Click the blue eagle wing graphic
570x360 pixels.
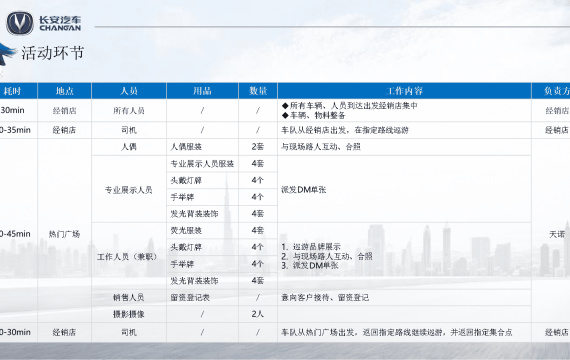pyautogui.click(x=7, y=55)
